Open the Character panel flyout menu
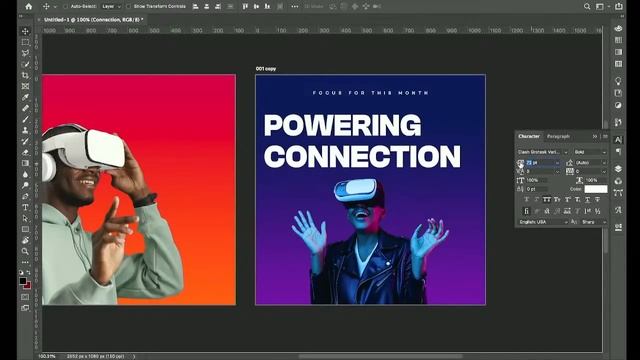 pyautogui.click(x=605, y=136)
